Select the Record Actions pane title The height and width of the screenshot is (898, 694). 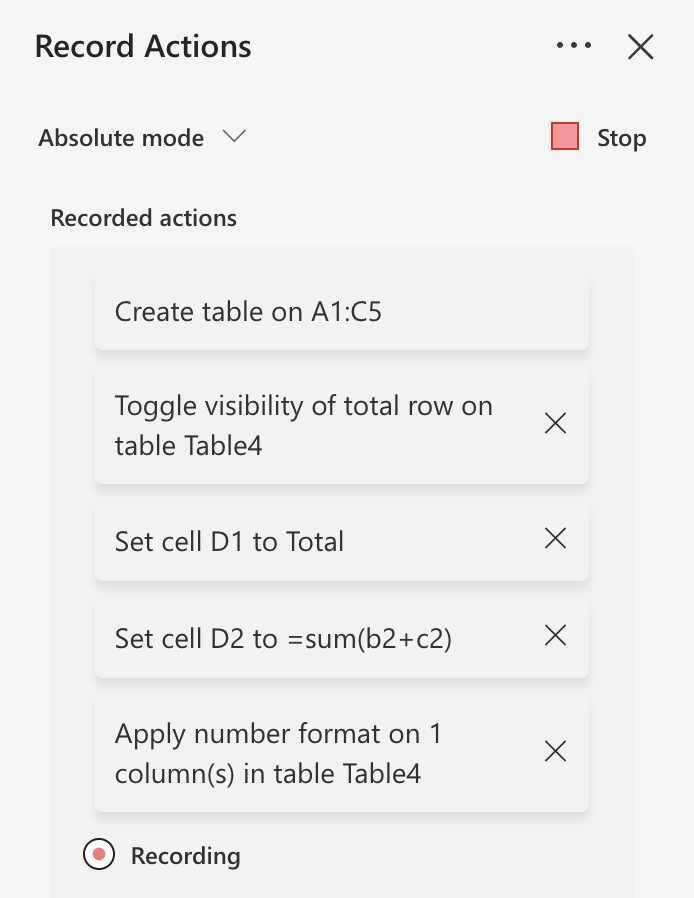point(143,46)
